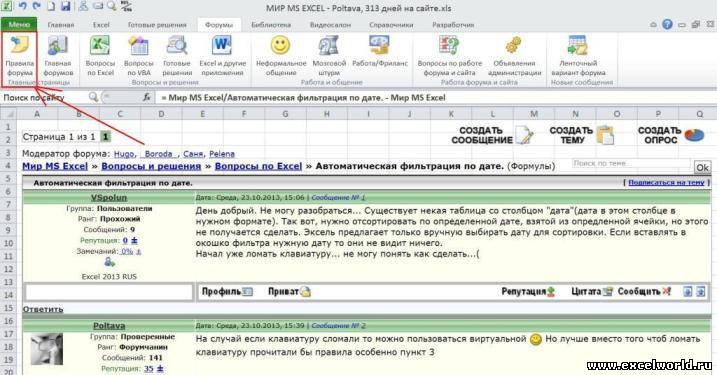
Task: Click moderator link Pelena
Action: (222, 154)
